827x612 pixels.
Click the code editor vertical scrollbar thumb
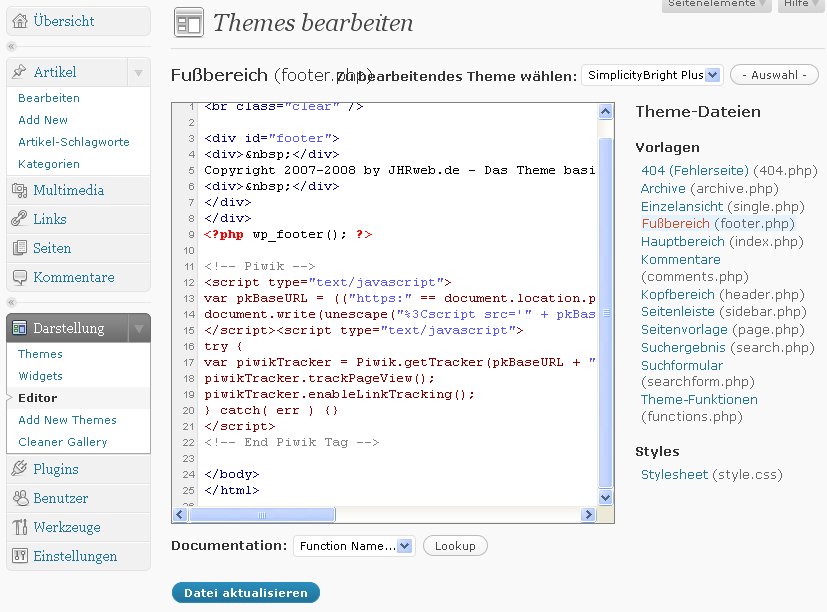pos(605,313)
